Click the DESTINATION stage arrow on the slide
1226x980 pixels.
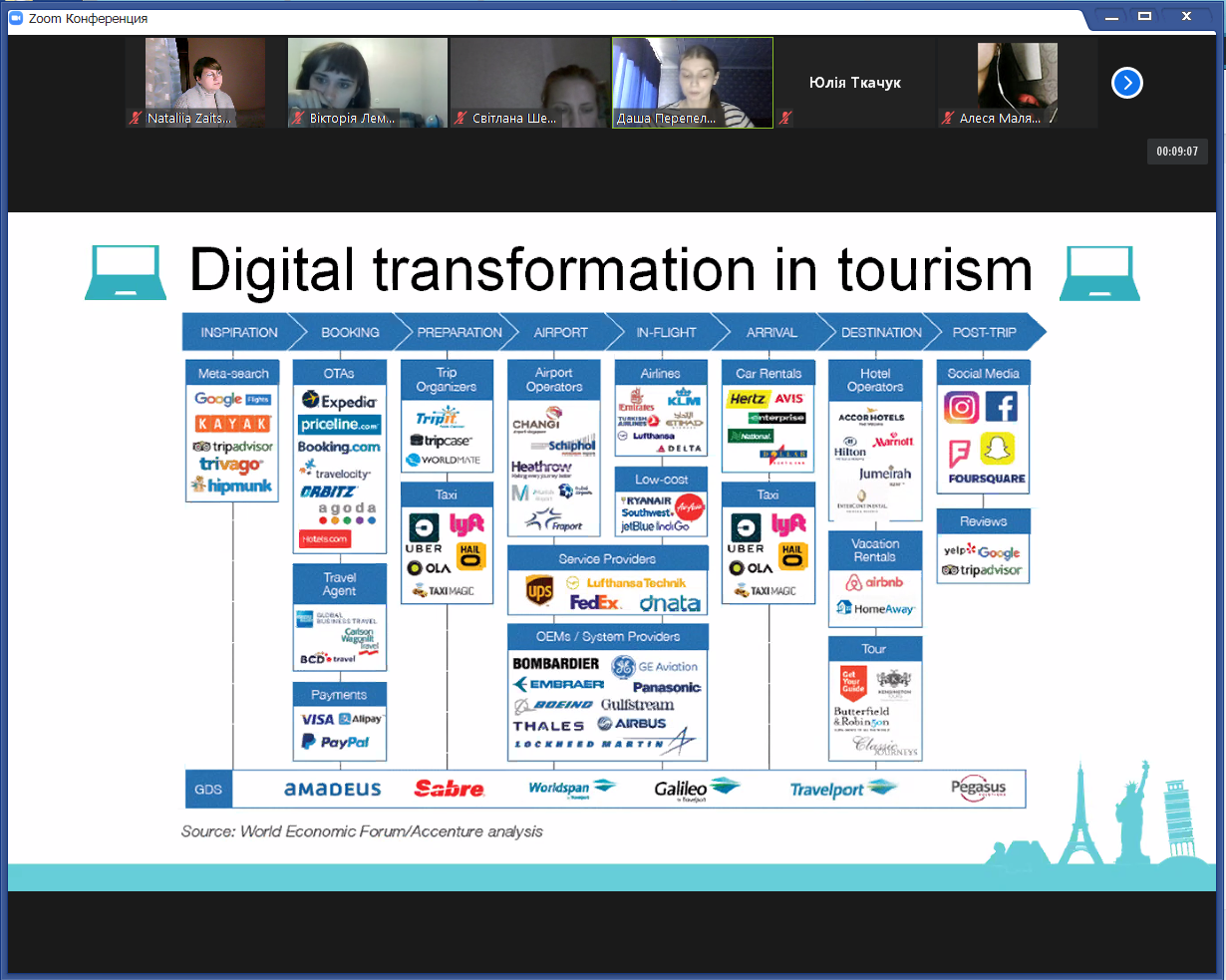point(881,332)
